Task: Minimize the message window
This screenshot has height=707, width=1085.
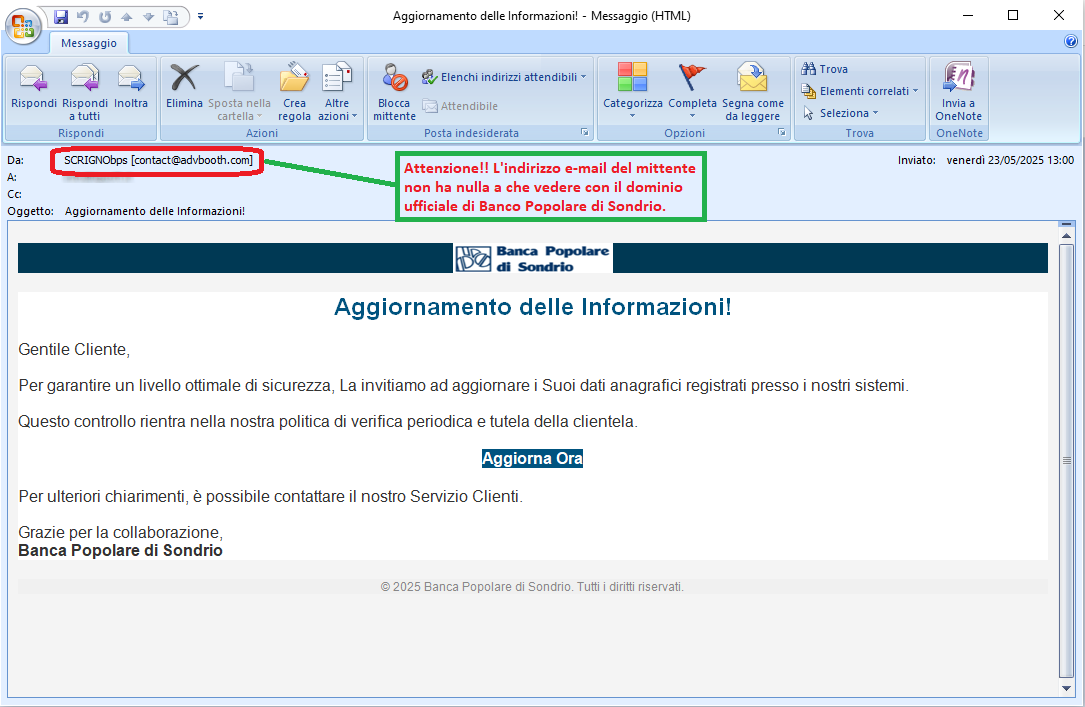Action: pos(968,15)
